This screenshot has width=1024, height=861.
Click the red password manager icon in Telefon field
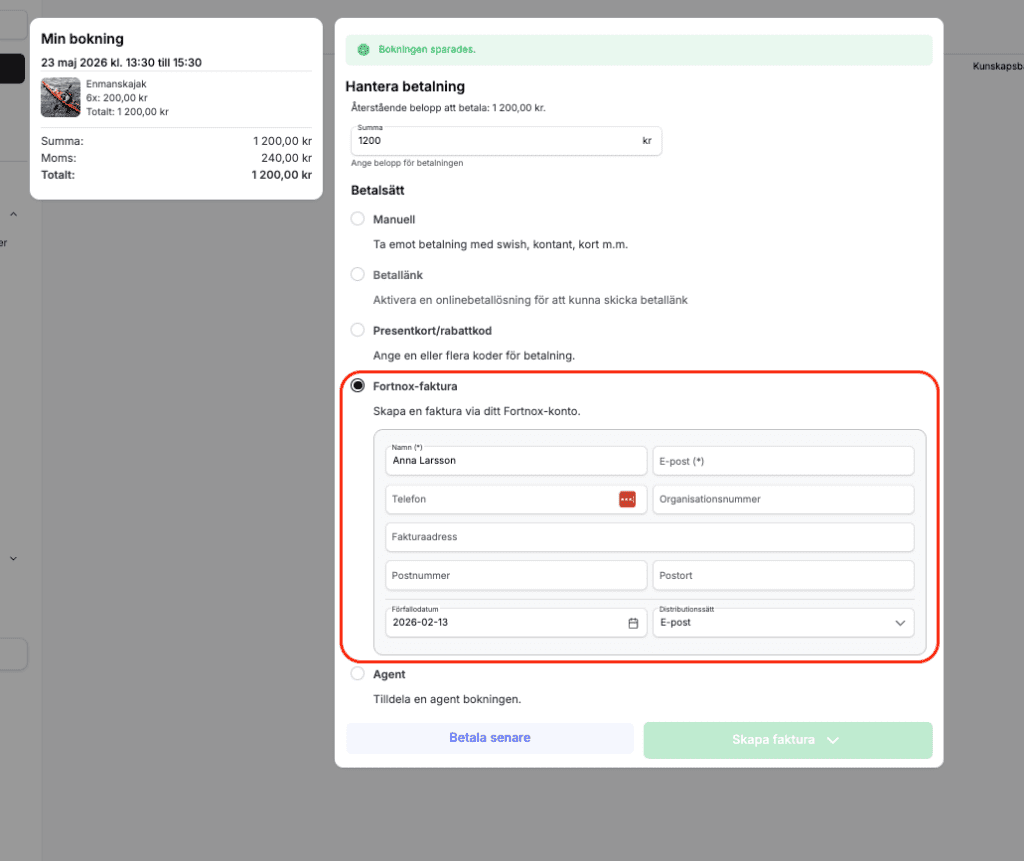pyautogui.click(x=627, y=499)
